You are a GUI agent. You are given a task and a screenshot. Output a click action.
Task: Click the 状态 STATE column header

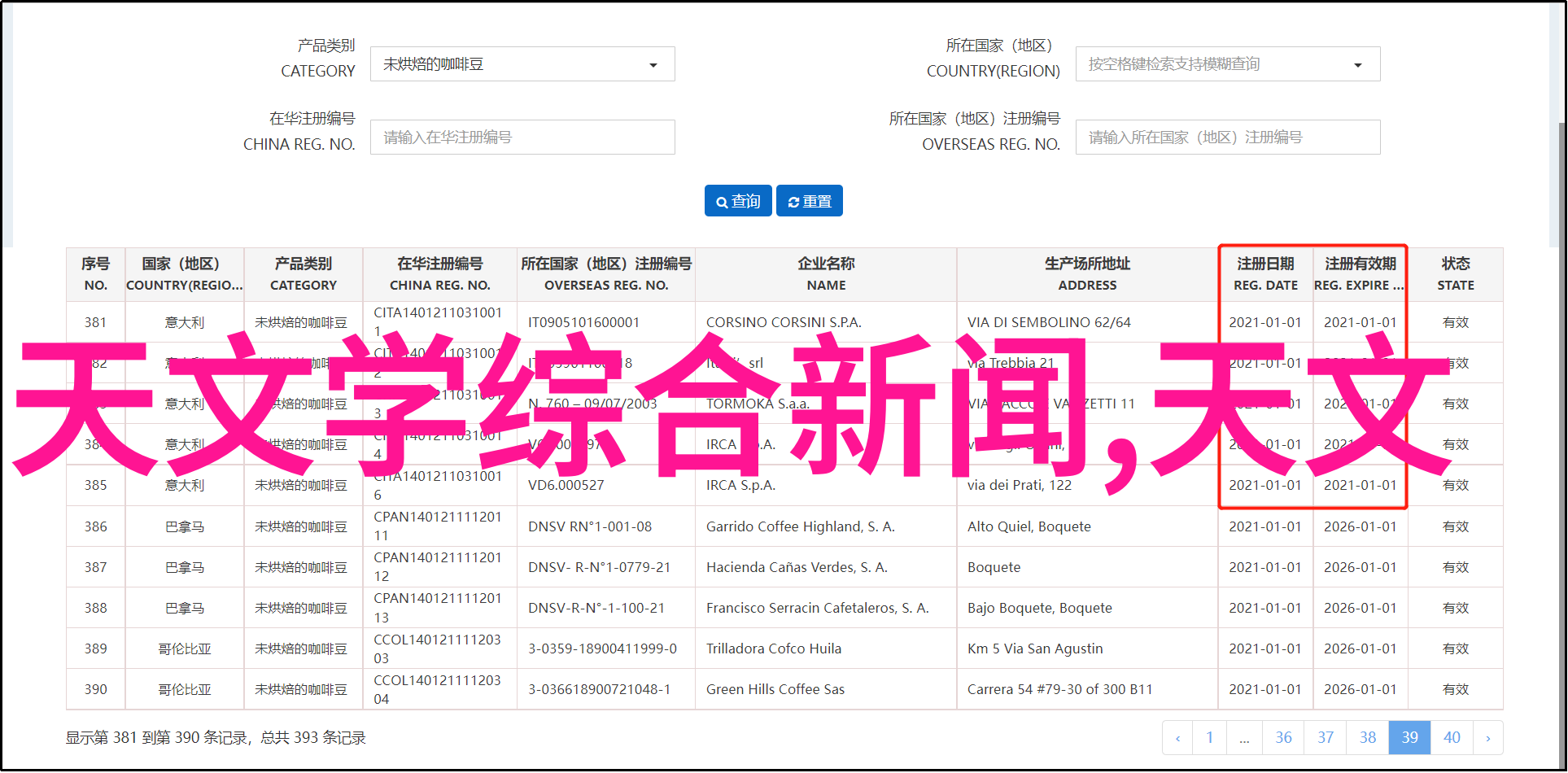tap(1456, 274)
